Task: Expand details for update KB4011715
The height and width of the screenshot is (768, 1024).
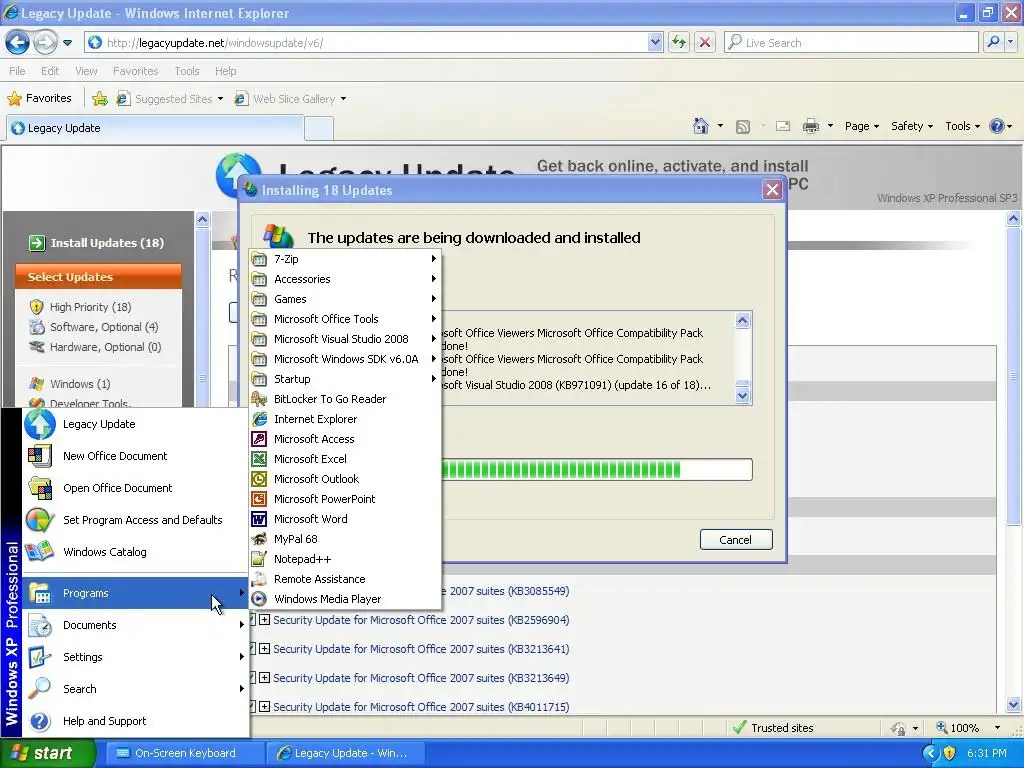Action: [264, 707]
